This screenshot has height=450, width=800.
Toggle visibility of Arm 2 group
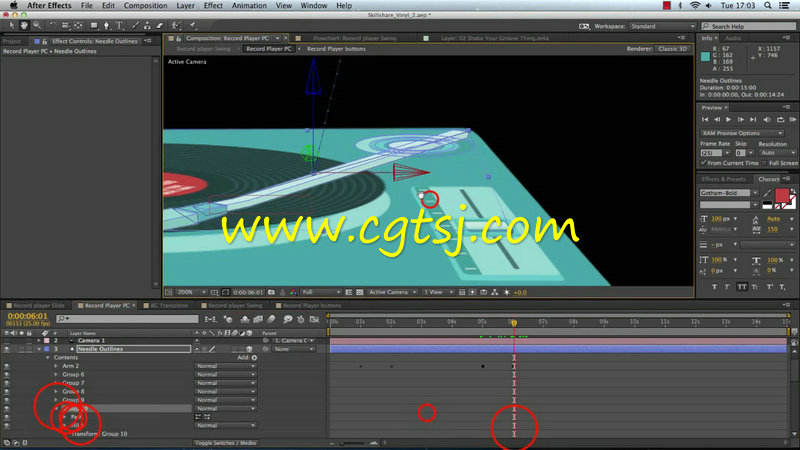click(x=7, y=366)
